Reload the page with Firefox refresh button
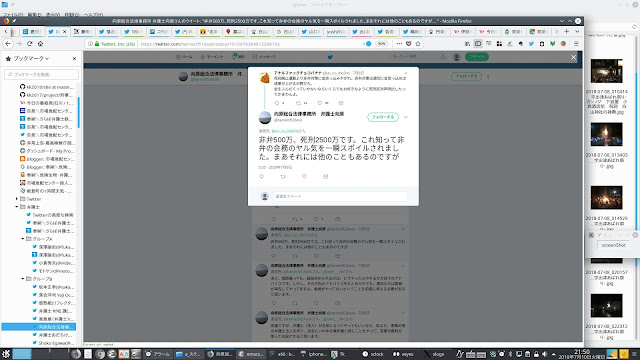 29,44
